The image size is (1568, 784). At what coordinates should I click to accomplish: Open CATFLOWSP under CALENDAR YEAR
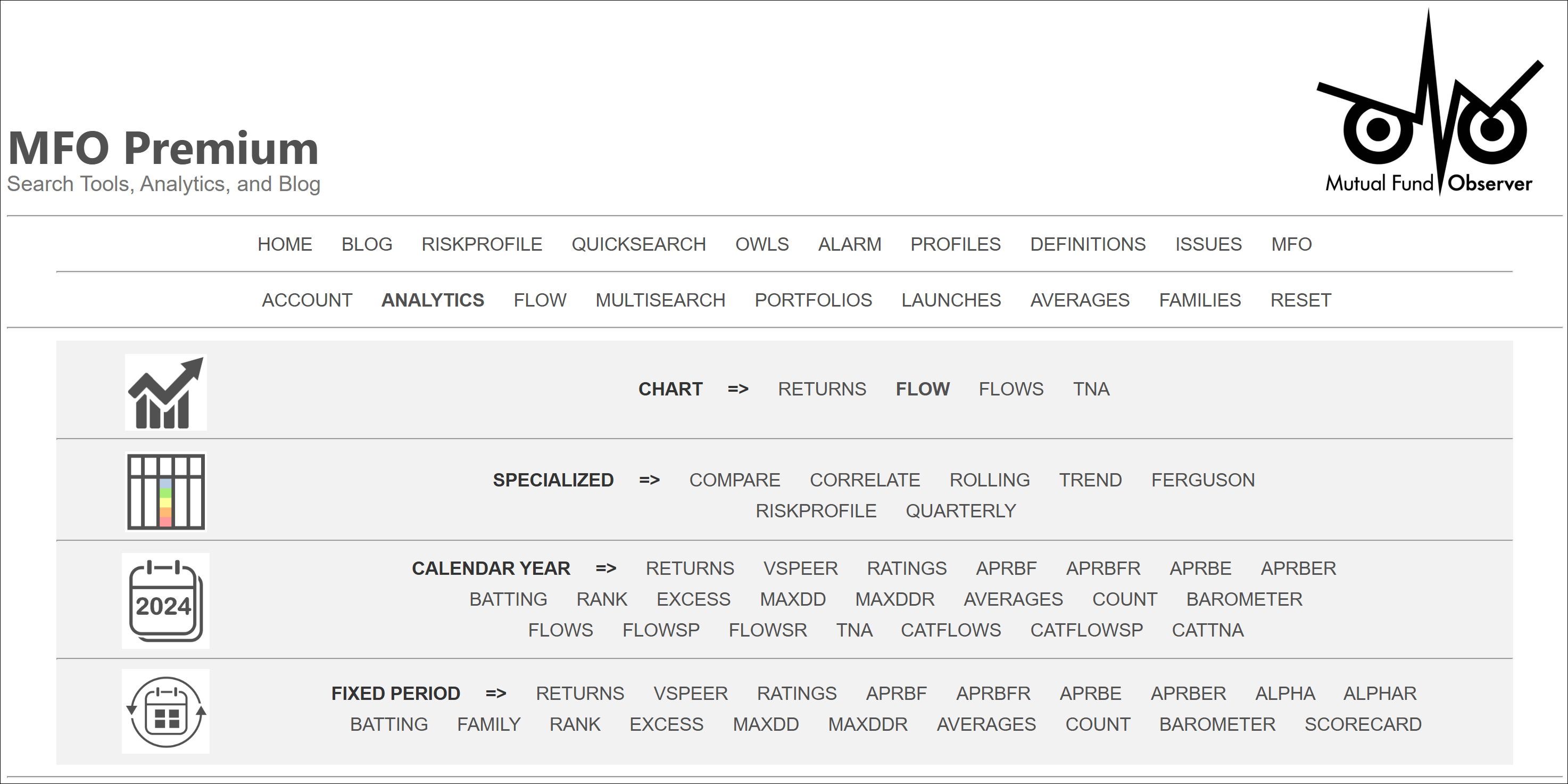click(x=1086, y=630)
